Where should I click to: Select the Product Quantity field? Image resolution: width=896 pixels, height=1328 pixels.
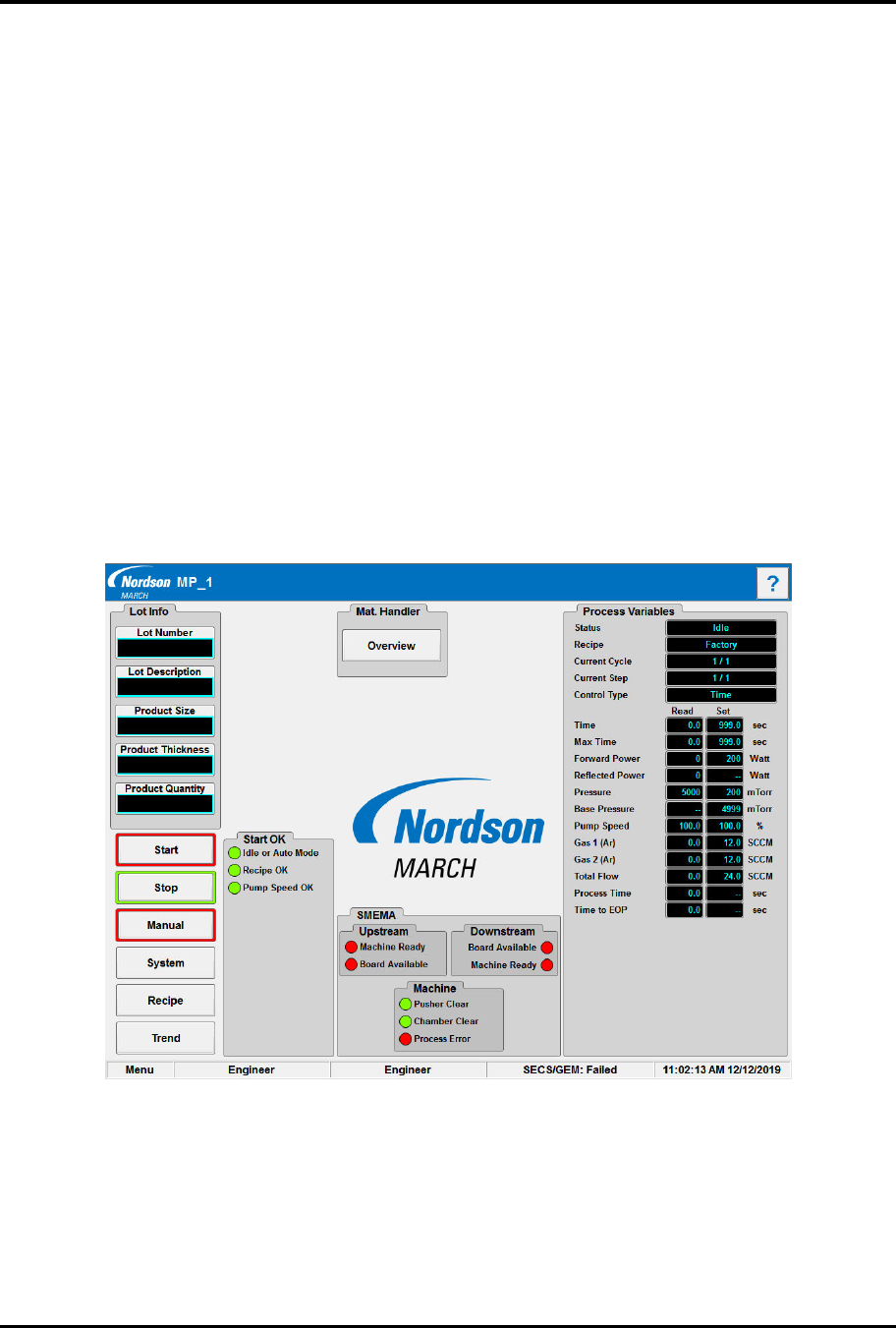click(165, 804)
